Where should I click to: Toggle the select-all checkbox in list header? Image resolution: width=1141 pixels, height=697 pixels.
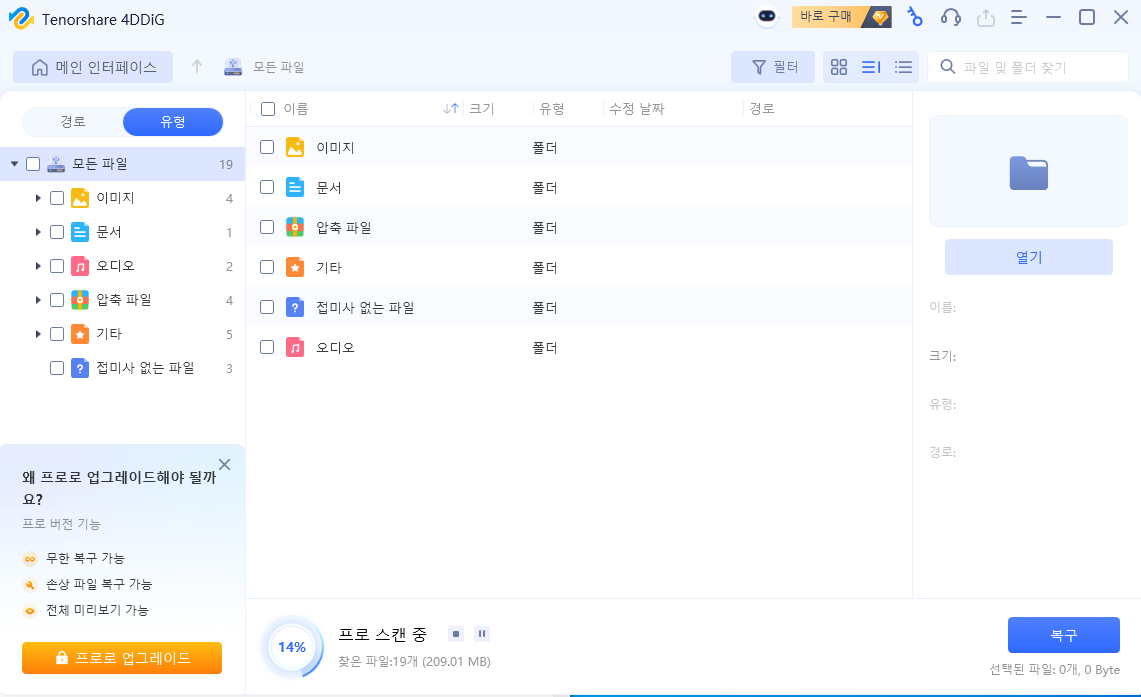click(268, 109)
